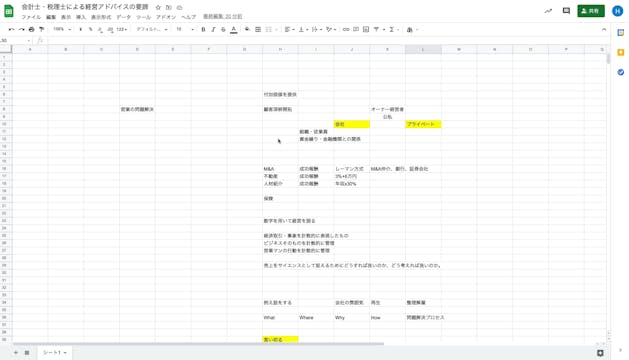Open the last edit history link

[223, 16]
